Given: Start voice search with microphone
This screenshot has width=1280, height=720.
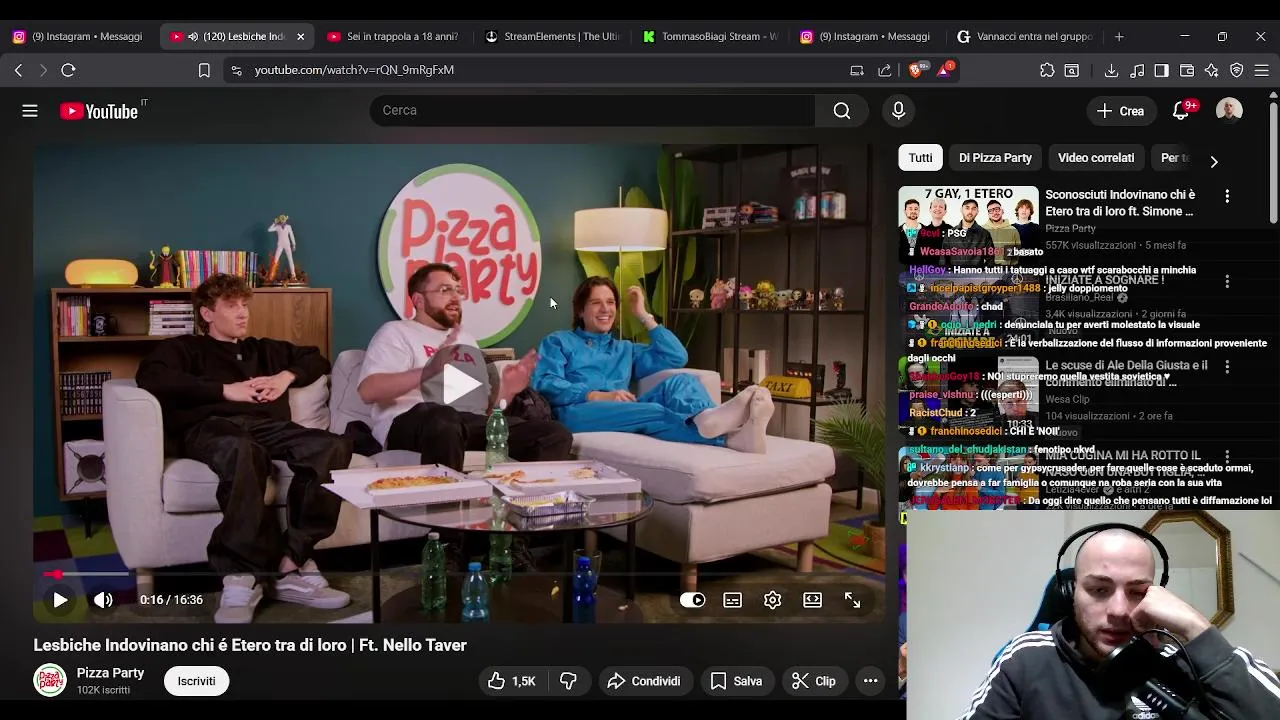Looking at the screenshot, I should 898,110.
